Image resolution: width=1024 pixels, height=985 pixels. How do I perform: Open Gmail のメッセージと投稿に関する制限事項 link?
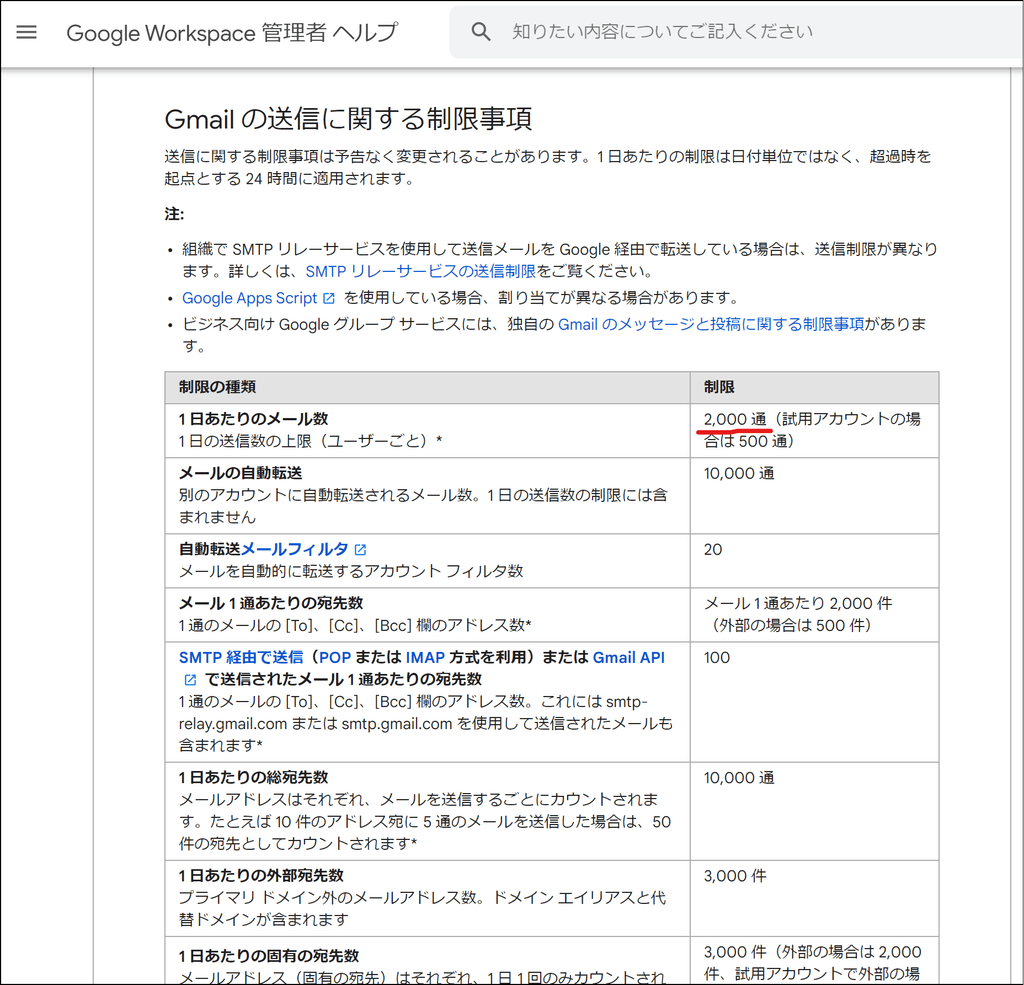[x=711, y=324]
